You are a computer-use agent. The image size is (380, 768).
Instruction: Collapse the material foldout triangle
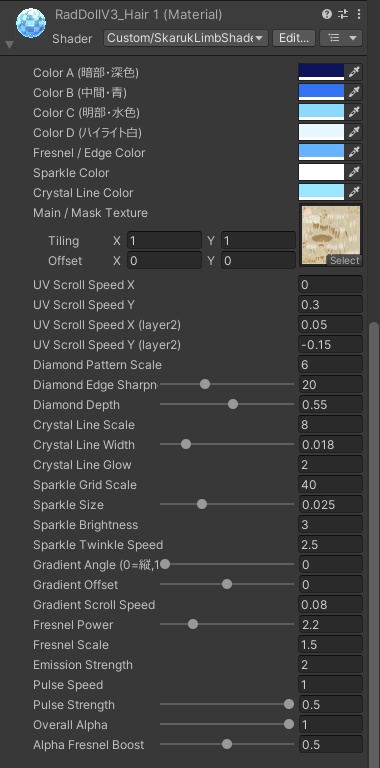point(8,46)
